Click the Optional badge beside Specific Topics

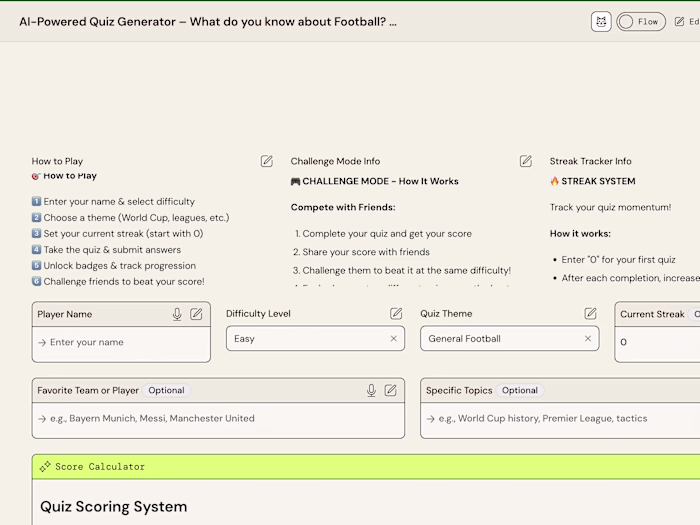tap(520, 390)
